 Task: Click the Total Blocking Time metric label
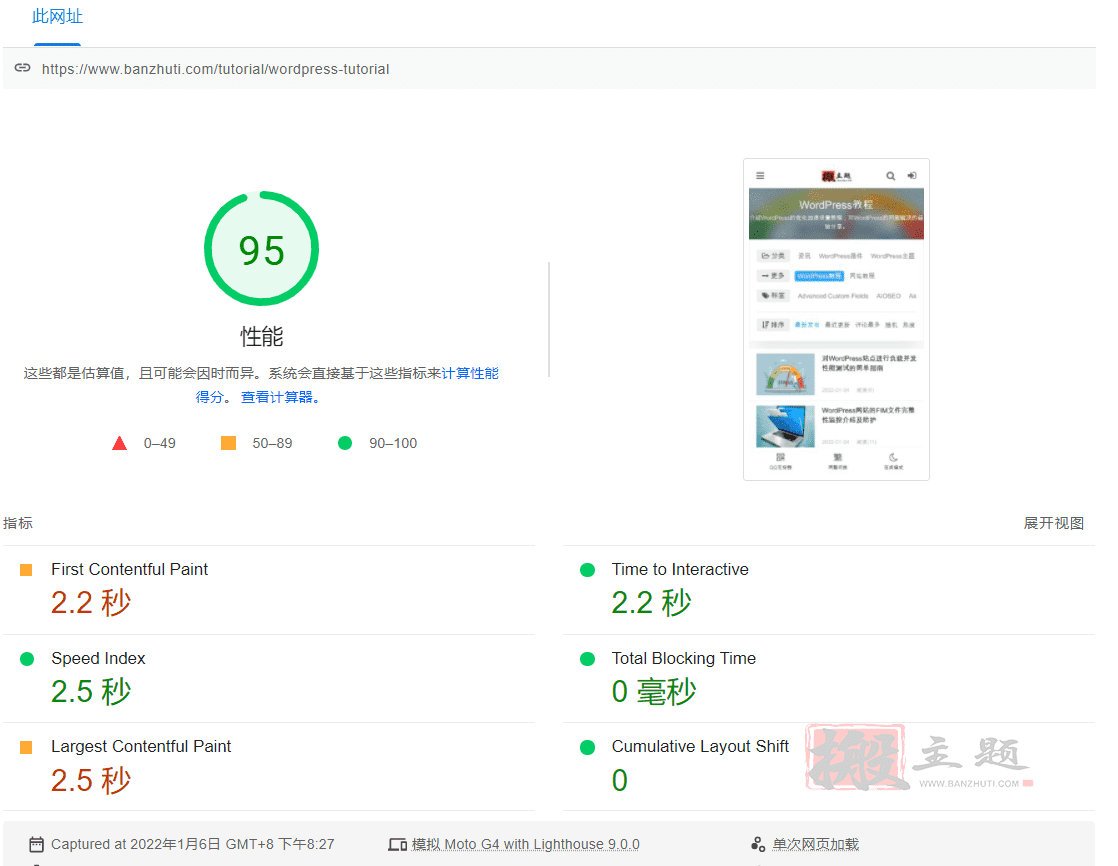(x=684, y=659)
